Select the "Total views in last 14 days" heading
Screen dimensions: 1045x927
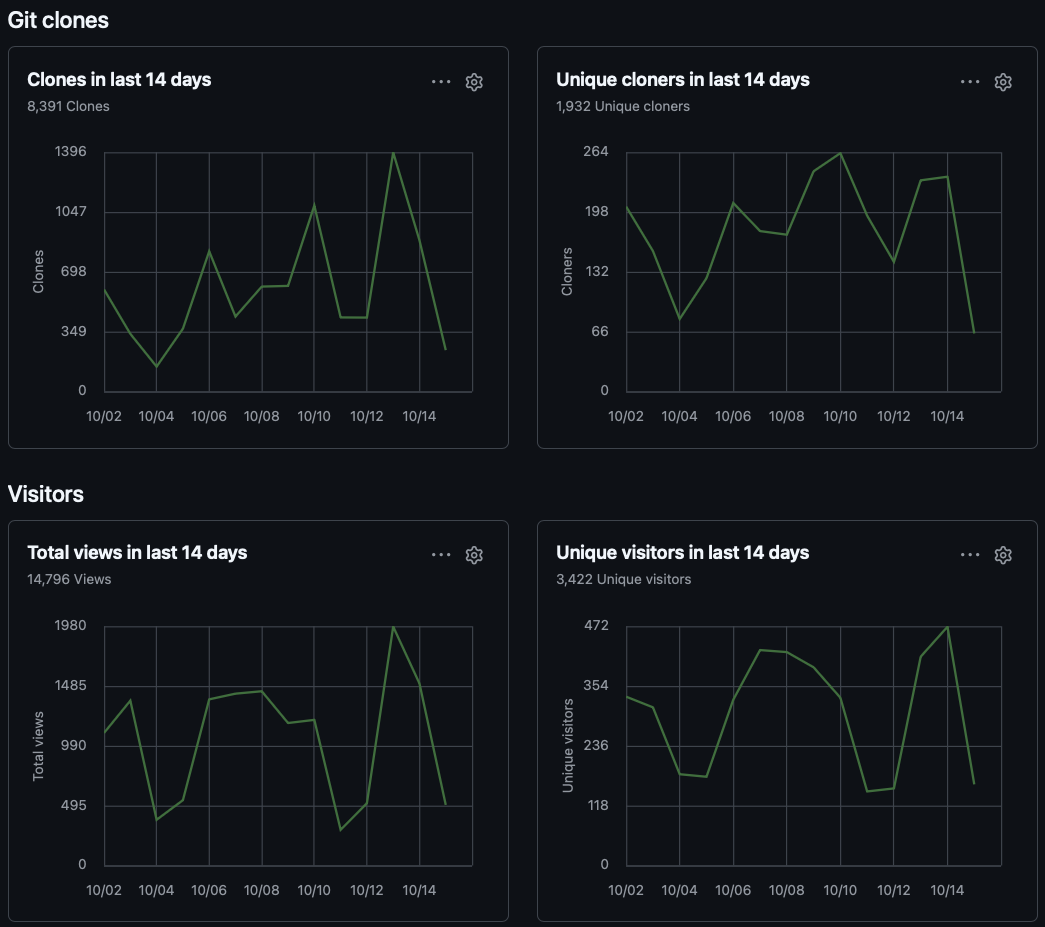click(137, 553)
